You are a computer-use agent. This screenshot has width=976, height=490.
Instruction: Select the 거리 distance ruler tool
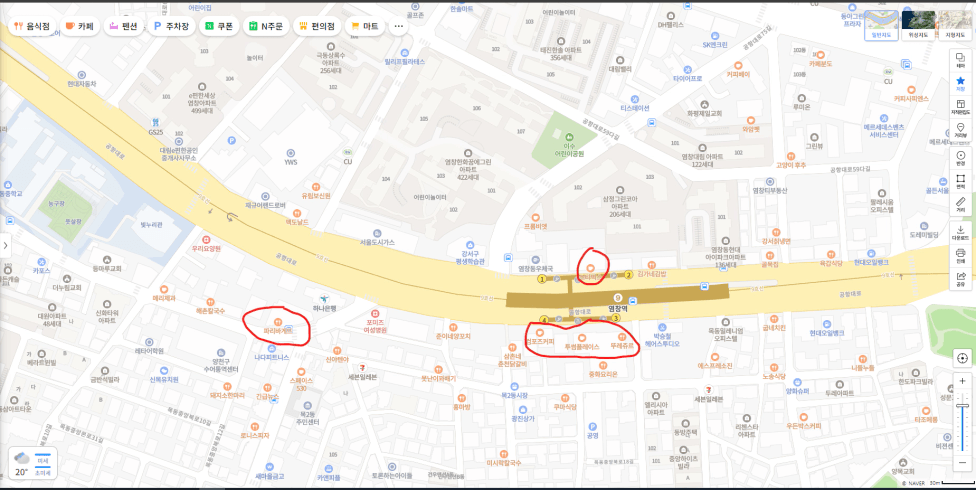[959, 204]
